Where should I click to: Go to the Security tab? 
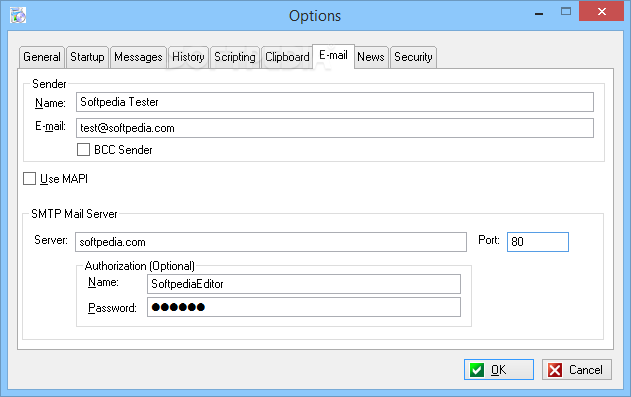[413, 57]
